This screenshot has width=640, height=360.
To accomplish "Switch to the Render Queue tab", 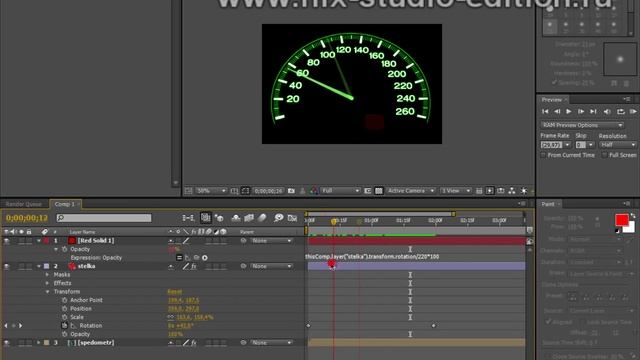I will pos(24,204).
